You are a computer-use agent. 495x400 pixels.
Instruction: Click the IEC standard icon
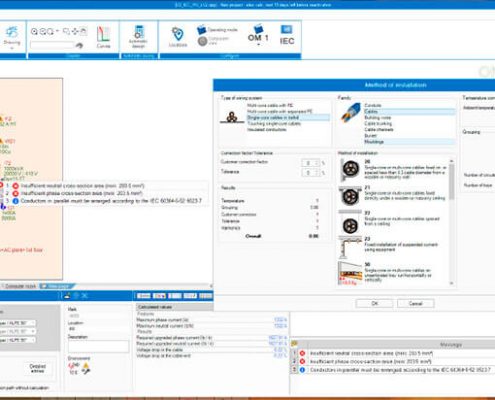point(287,35)
